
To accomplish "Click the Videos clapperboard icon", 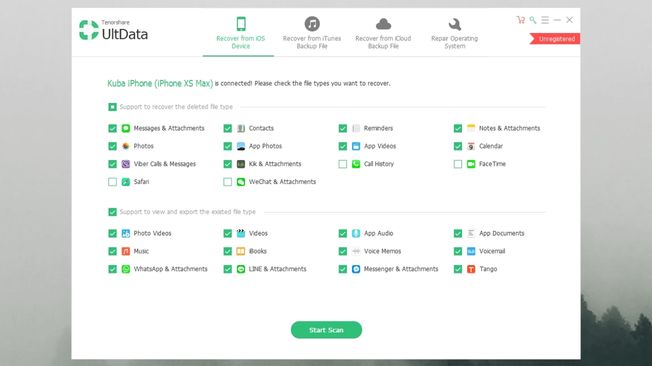I will coord(241,233).
